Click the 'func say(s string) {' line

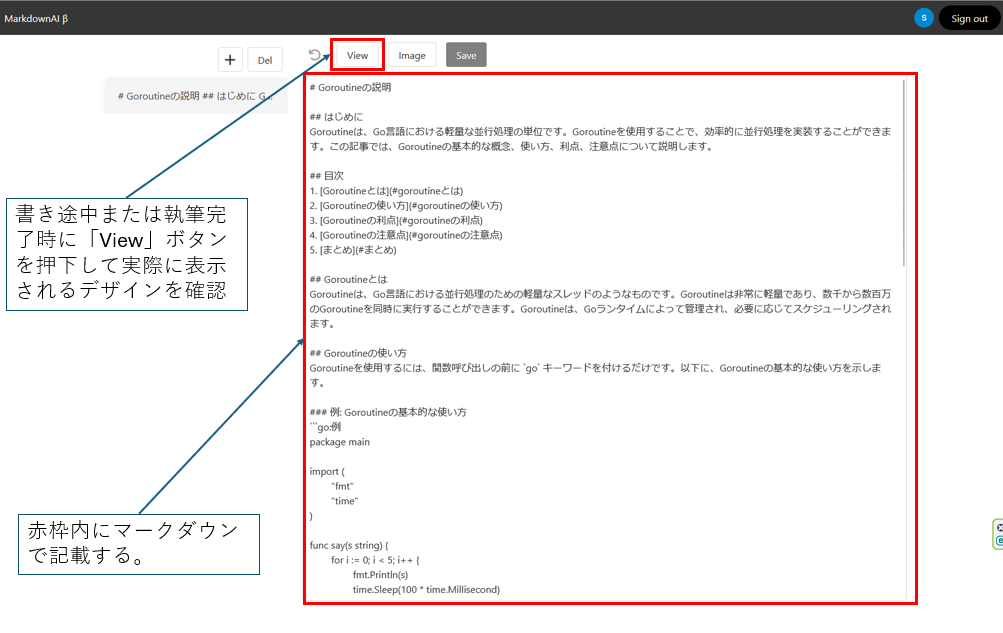[349, 545]
